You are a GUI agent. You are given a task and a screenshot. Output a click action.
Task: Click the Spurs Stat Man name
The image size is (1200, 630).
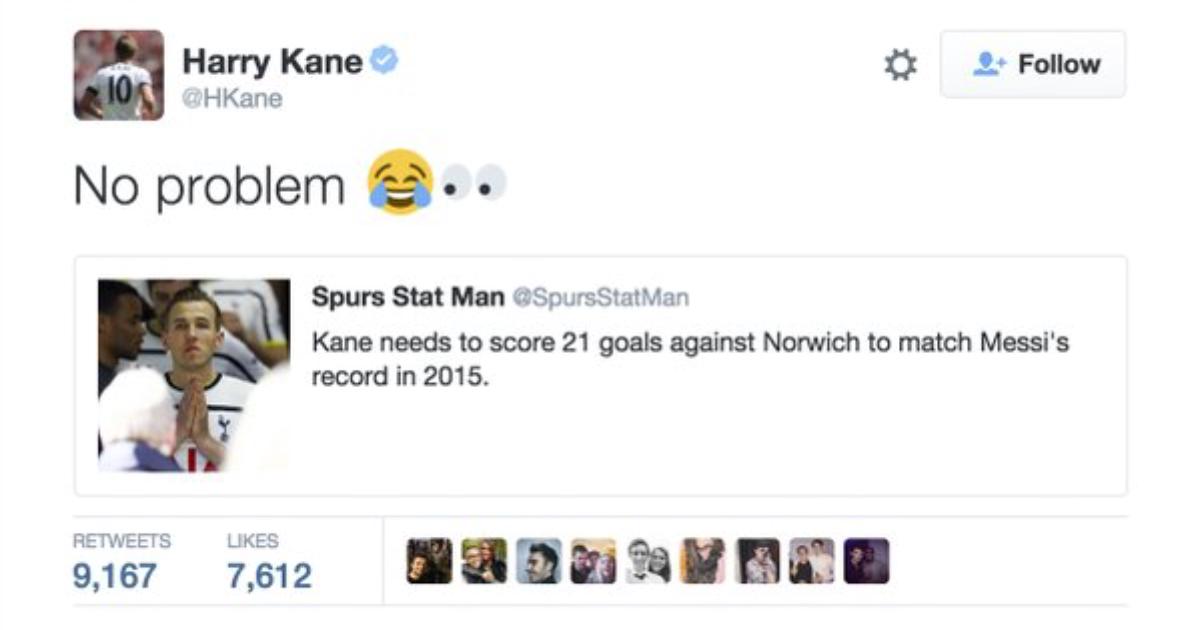(408, 297)
